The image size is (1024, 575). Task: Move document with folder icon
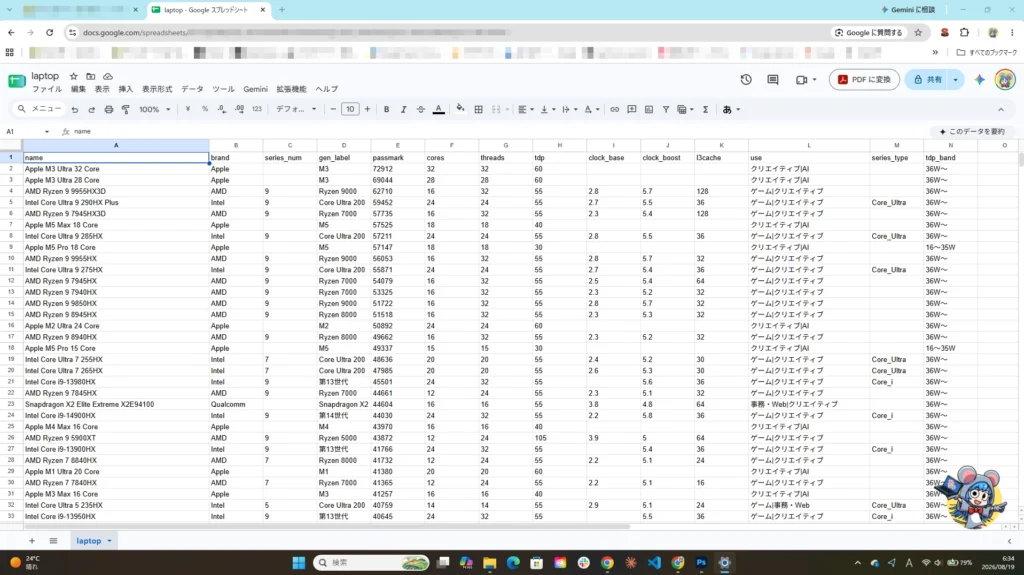pyautogui.click(x=91, y=76)
